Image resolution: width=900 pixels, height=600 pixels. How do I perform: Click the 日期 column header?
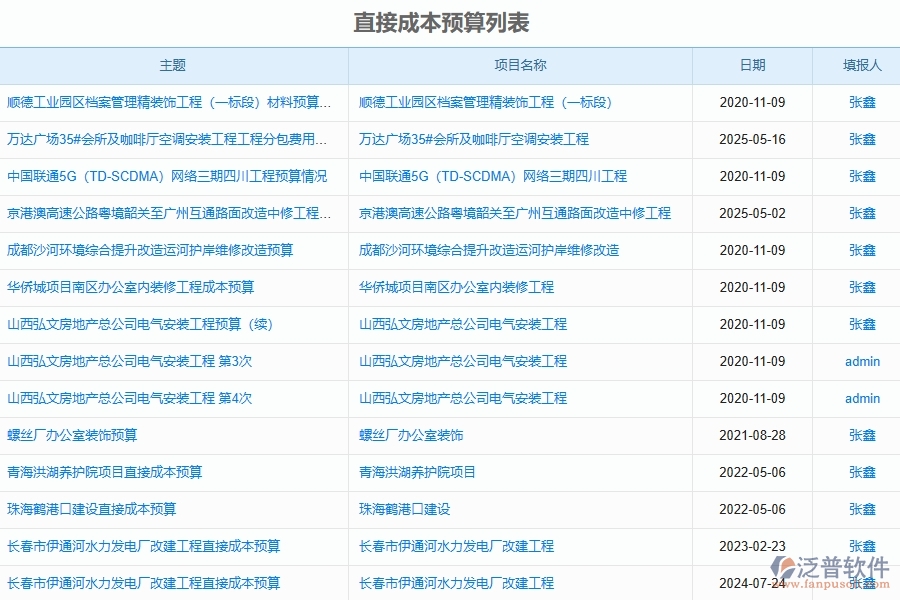tap(754, 65)
